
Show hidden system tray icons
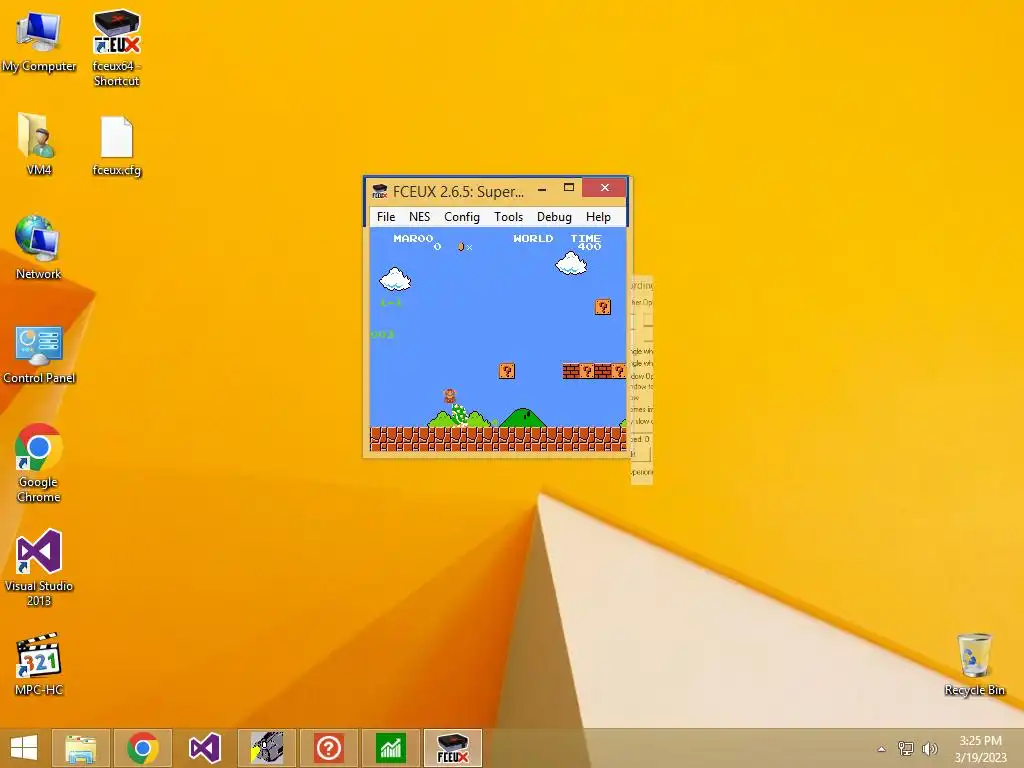point(882,749)
